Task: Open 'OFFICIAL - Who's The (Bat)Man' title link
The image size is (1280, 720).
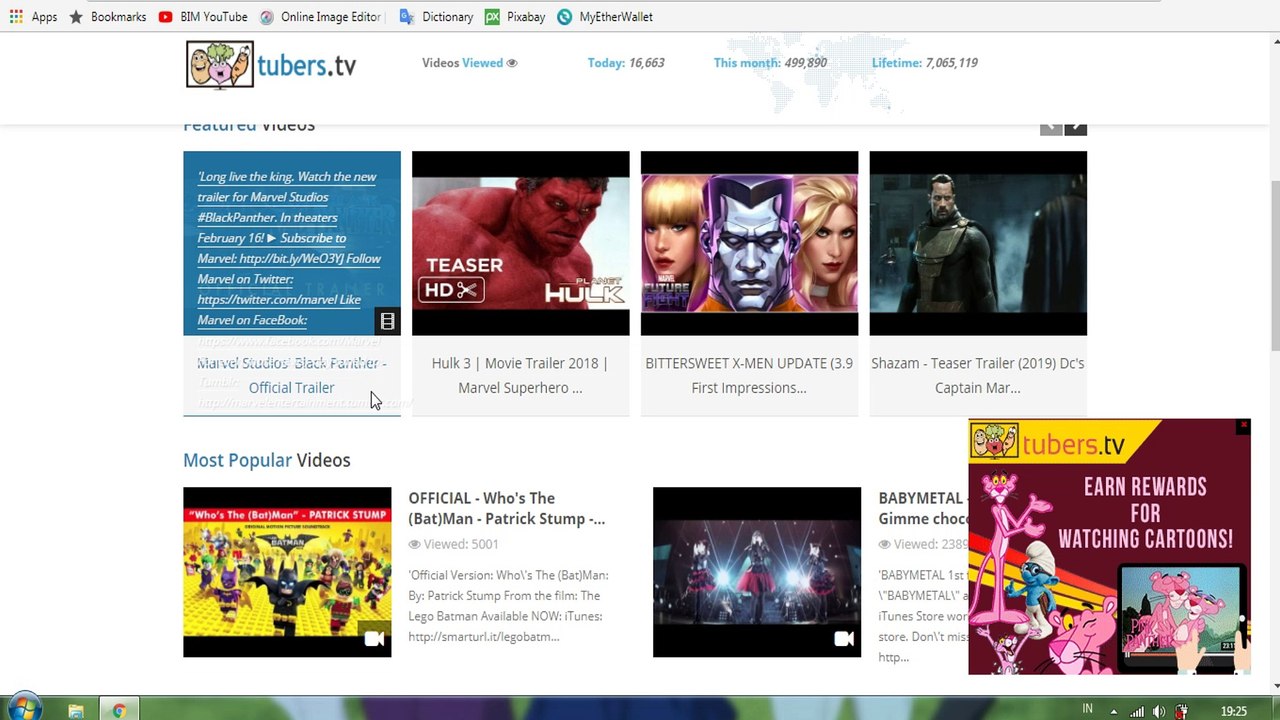Action: click(507, 508)
